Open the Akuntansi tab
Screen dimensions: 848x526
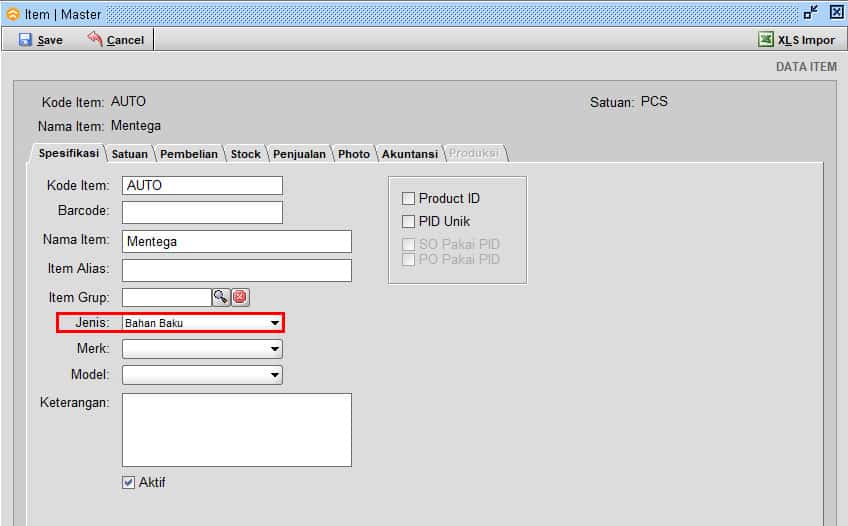pyautogui.click(x=410, y=154)
